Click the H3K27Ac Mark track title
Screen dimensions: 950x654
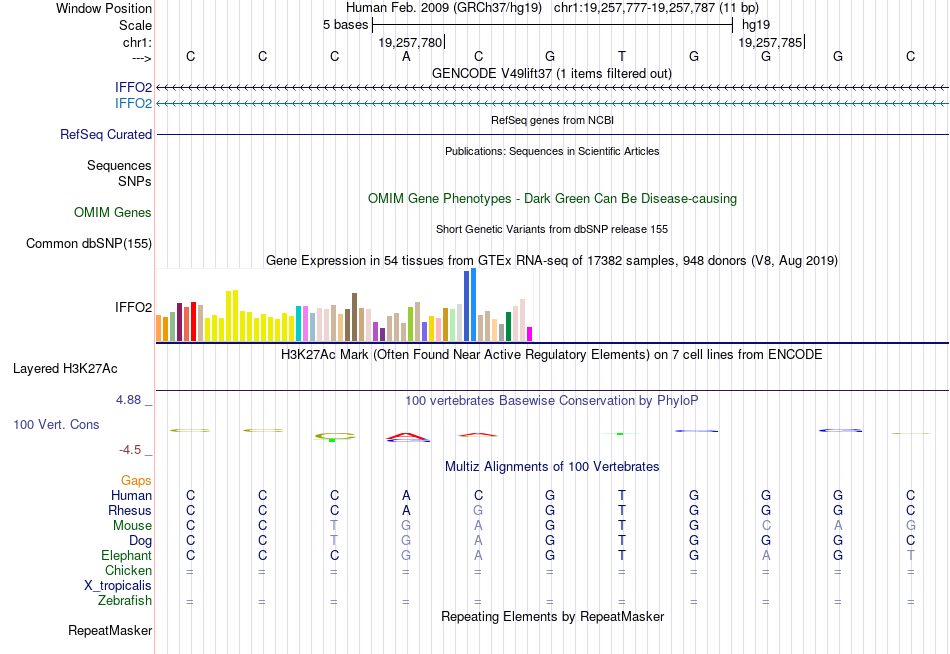click(x=551, y=355)
